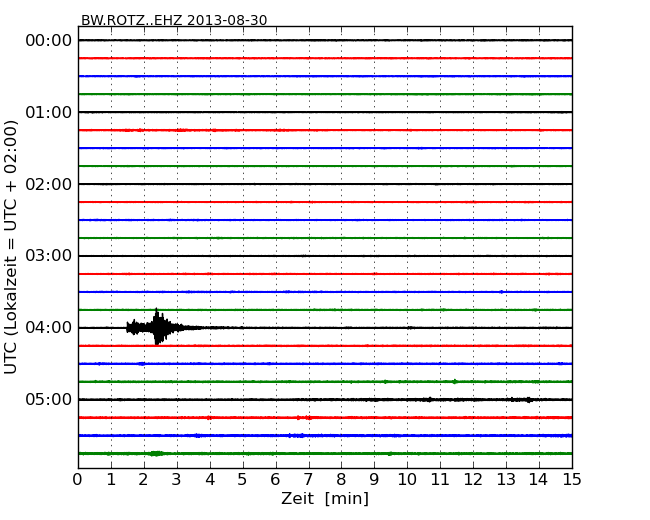Click the x-axis tick label 8
650x520 pixels.
pyautogui.click(x=341, y=480)
